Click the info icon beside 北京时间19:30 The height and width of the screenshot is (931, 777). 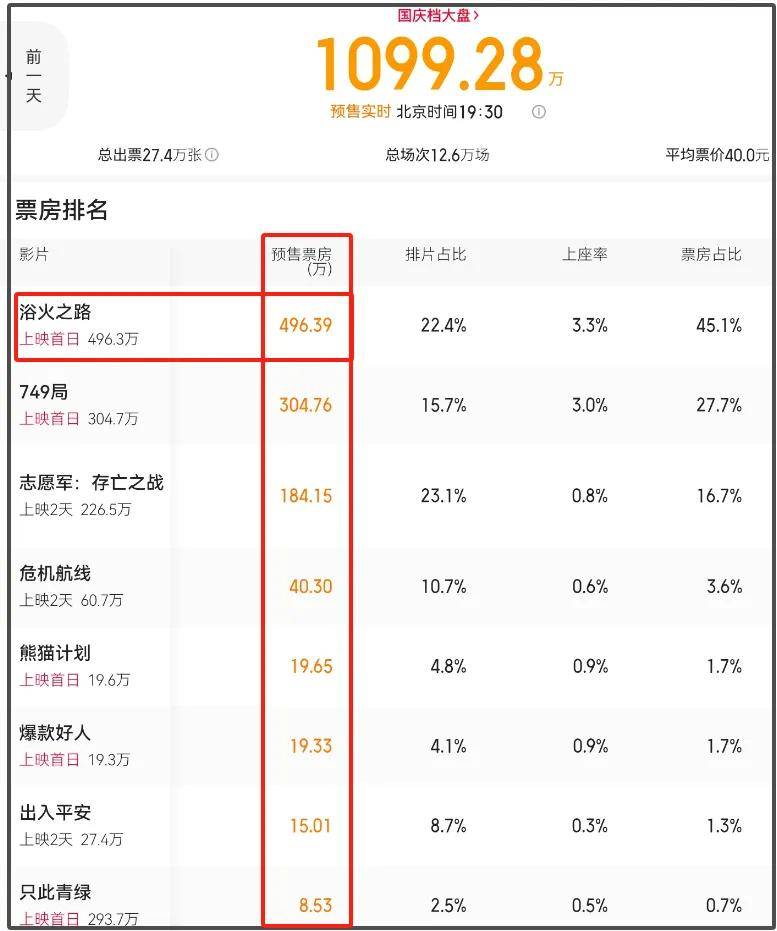[538, 112]
